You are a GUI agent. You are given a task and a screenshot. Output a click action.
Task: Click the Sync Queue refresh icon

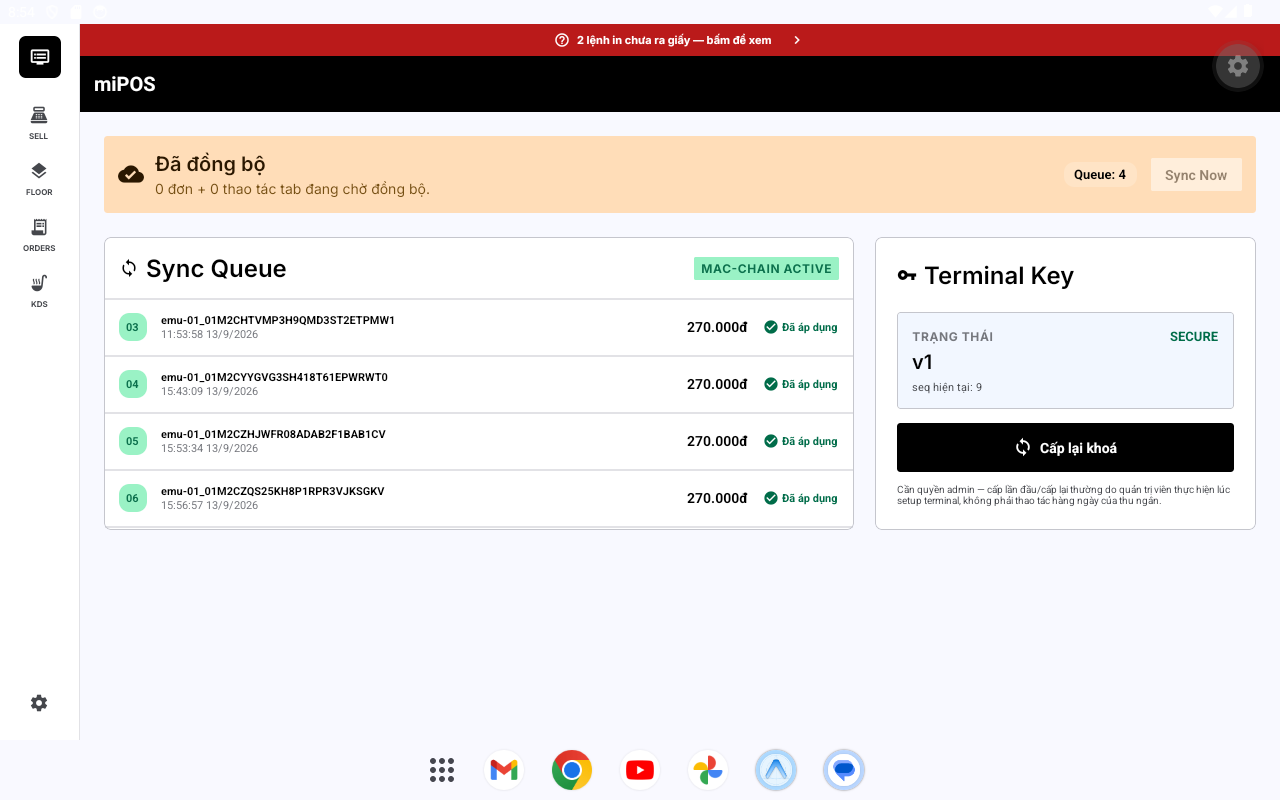pos(129,268)
